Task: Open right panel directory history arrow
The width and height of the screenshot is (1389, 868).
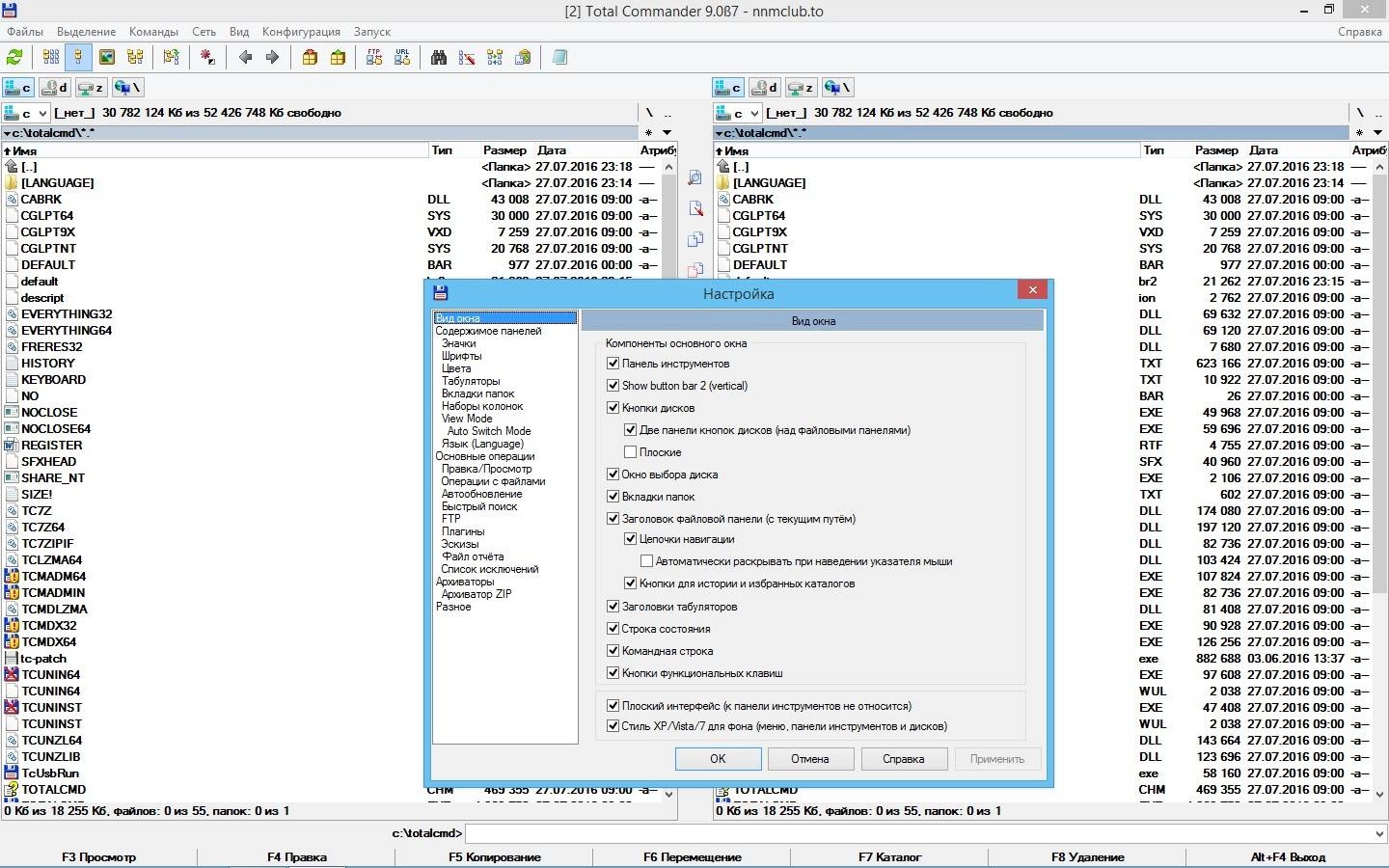Action: click(x=1378, y=133)
